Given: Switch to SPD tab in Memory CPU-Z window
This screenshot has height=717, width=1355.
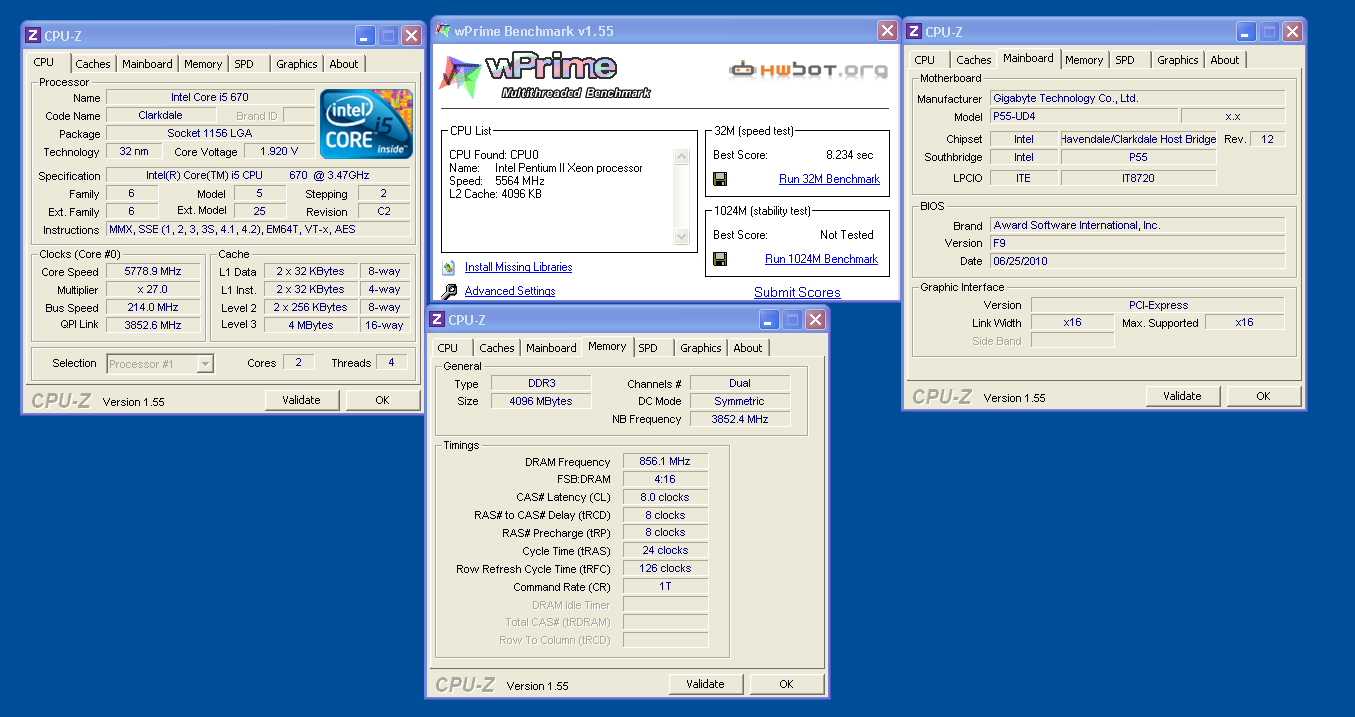Looking at the screenshot, I should 648,348.
